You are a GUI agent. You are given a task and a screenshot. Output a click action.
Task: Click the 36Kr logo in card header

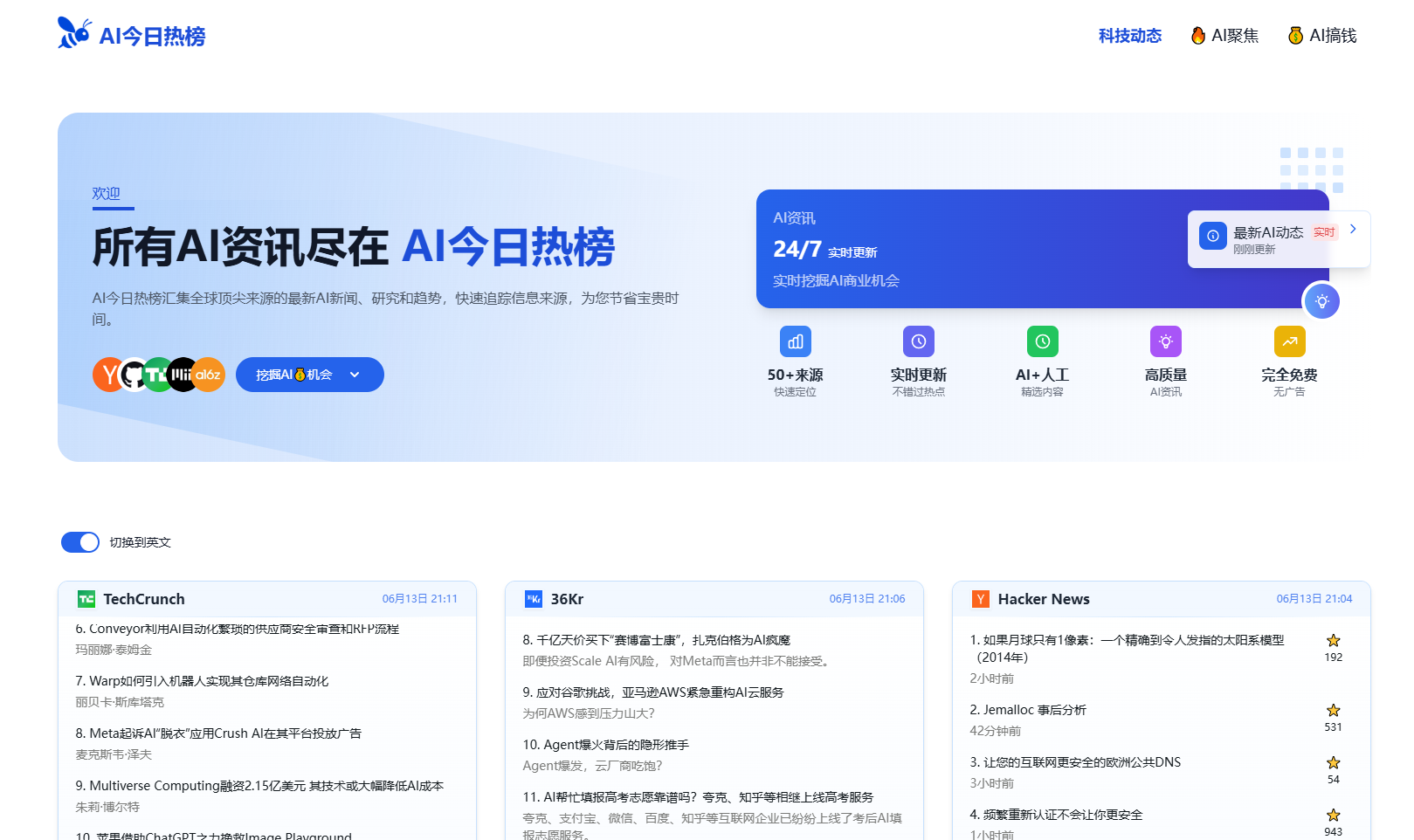click(534, 599)
